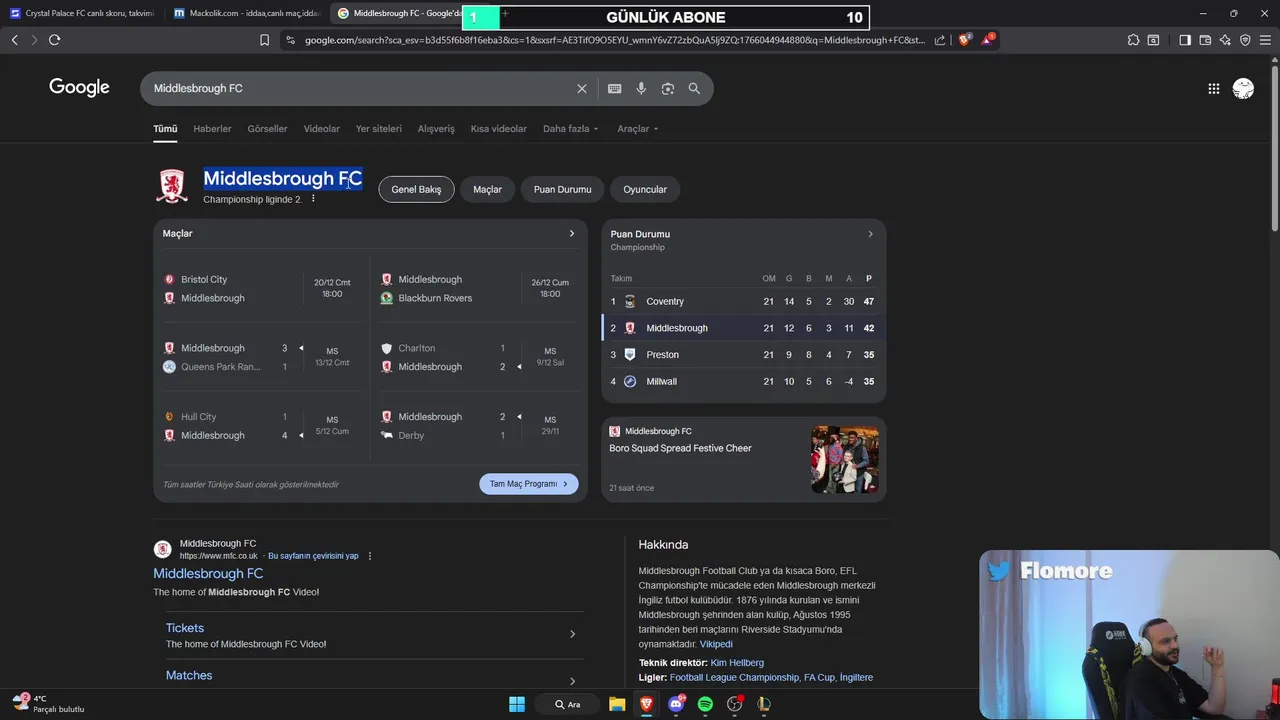Open the Brave Wallet icon
1280x720 pixels.
(1205, 40)
